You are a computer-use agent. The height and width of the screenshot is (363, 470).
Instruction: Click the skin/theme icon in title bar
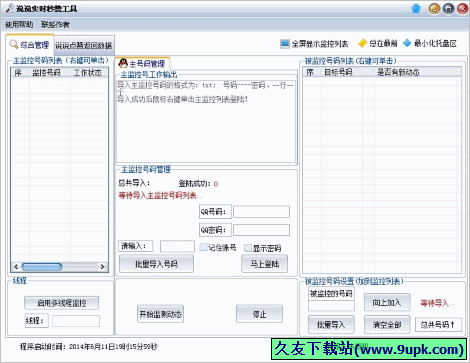[416, 9]
